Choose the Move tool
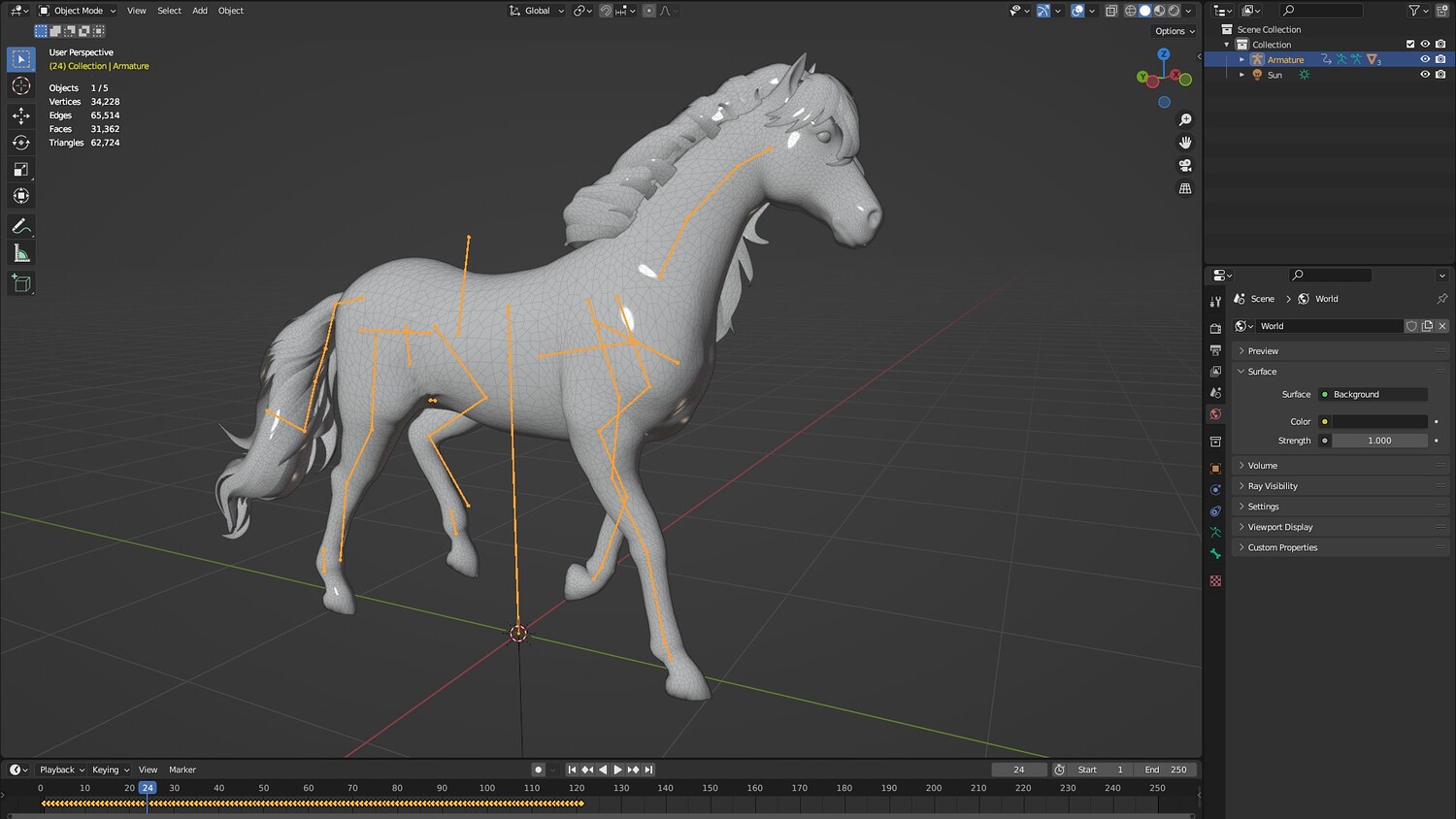This screenshot has width=1456, height=819. [21, 115]
